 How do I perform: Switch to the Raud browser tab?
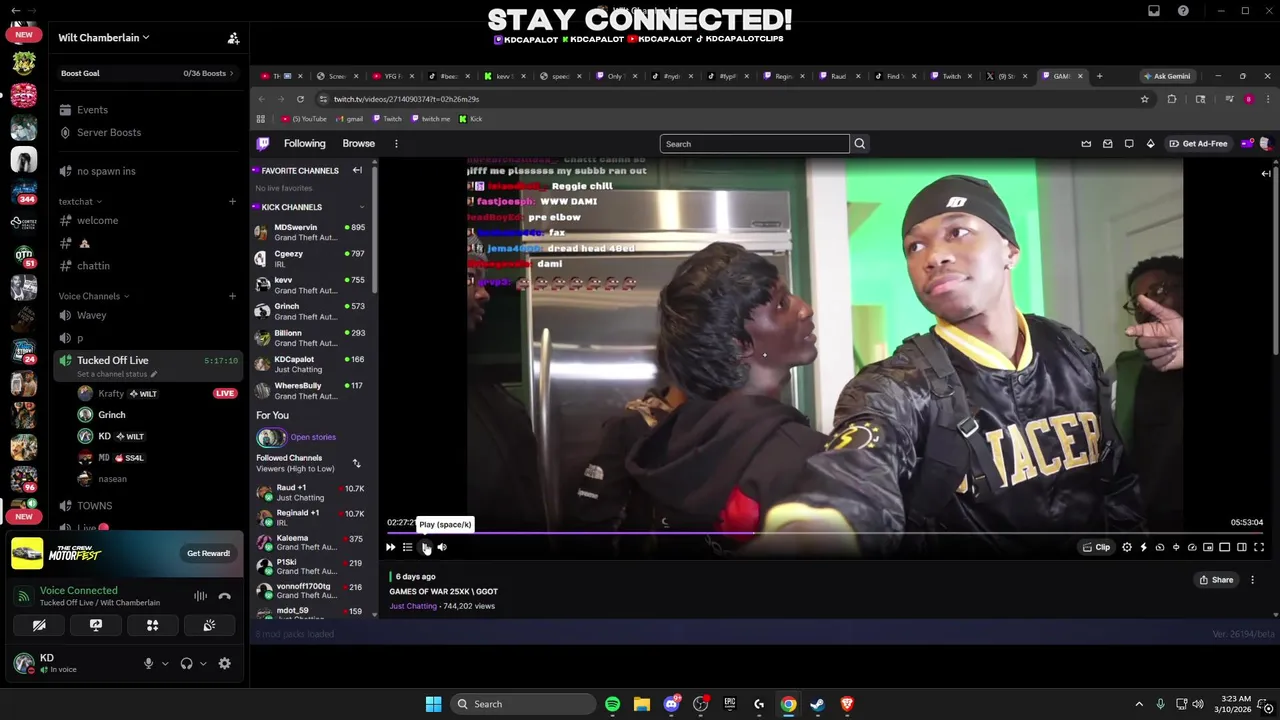tap(838, 76)
